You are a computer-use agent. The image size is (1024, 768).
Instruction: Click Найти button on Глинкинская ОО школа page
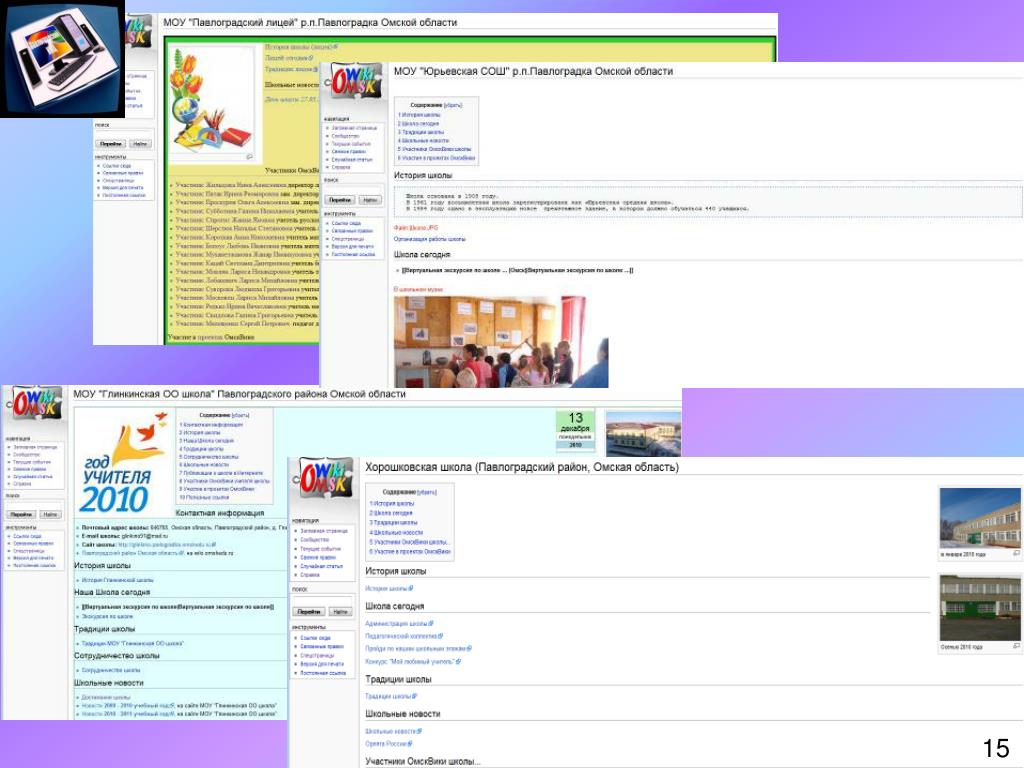(50, 515)
